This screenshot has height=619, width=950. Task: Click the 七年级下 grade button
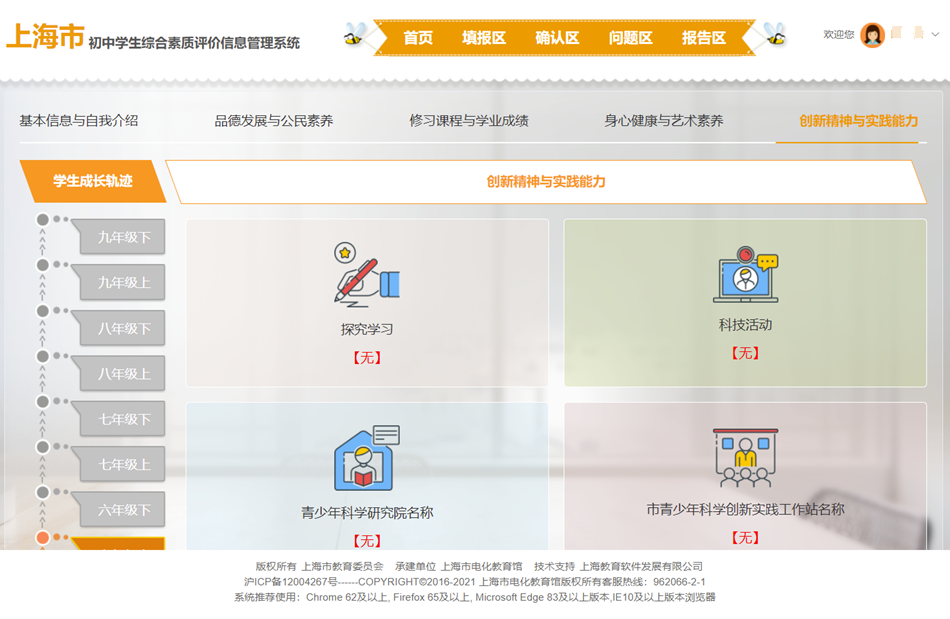(123, 419)
